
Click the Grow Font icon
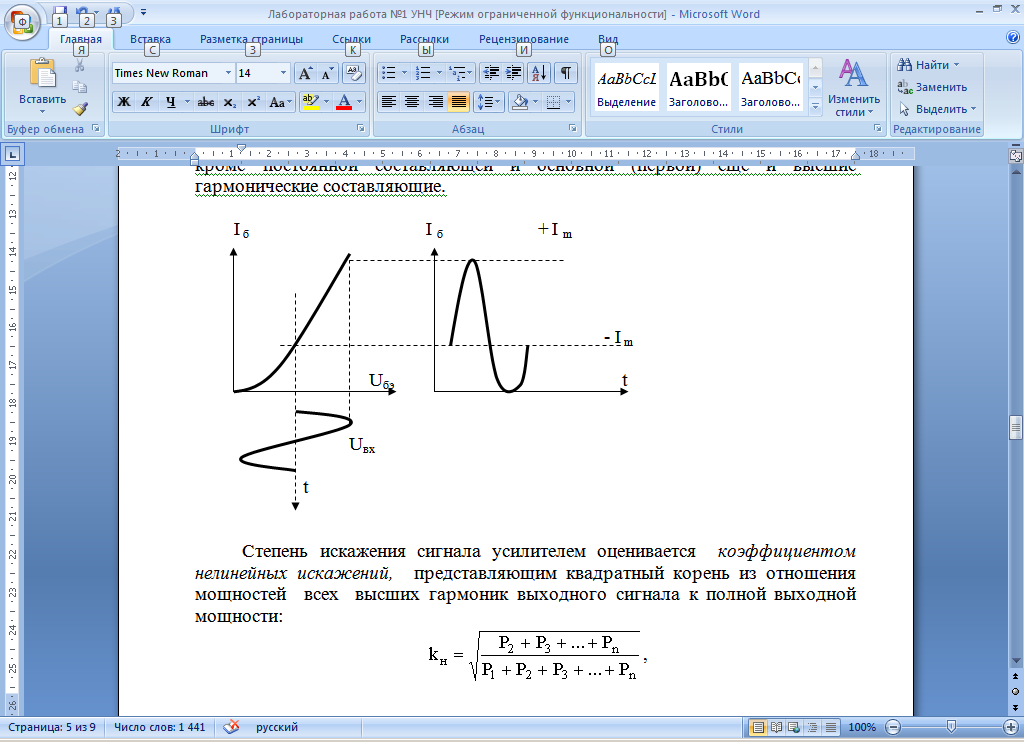point(305,73)
